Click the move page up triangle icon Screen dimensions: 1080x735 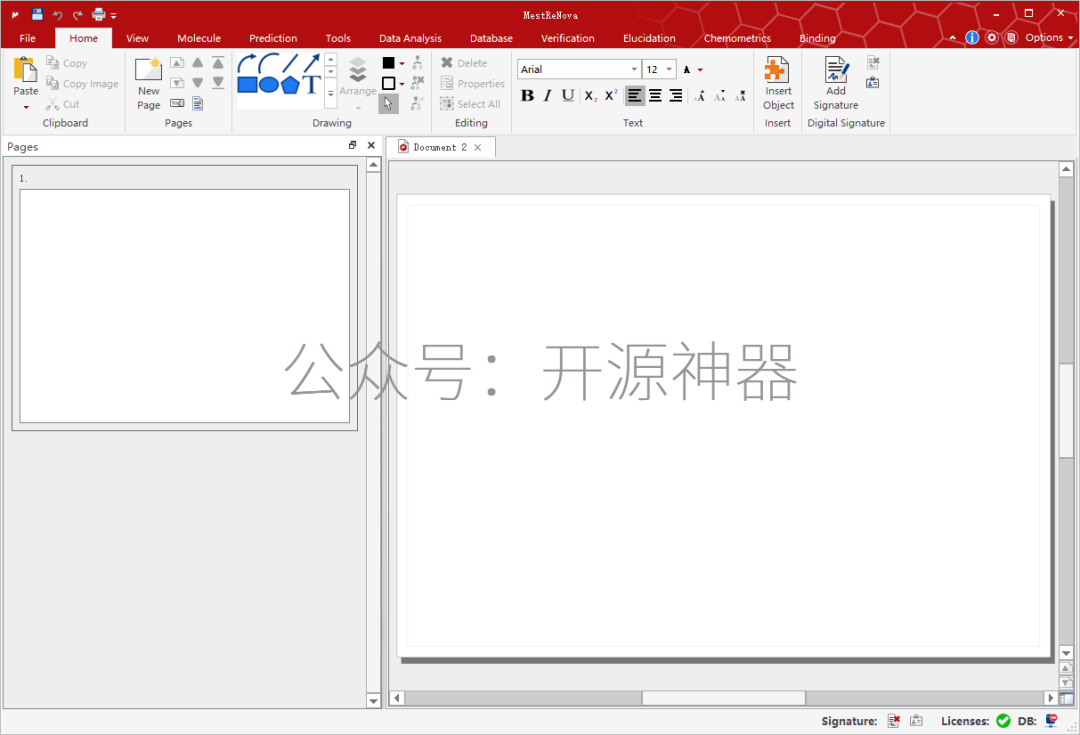[198, 63]
